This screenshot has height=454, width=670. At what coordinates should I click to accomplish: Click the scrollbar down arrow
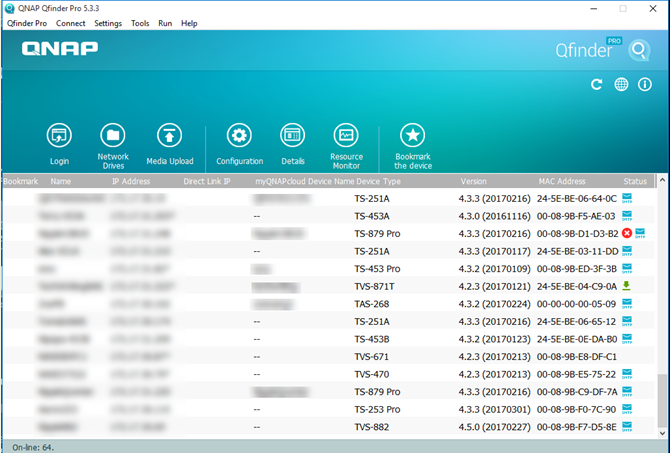pyautogui.click(x=662, y=433)
